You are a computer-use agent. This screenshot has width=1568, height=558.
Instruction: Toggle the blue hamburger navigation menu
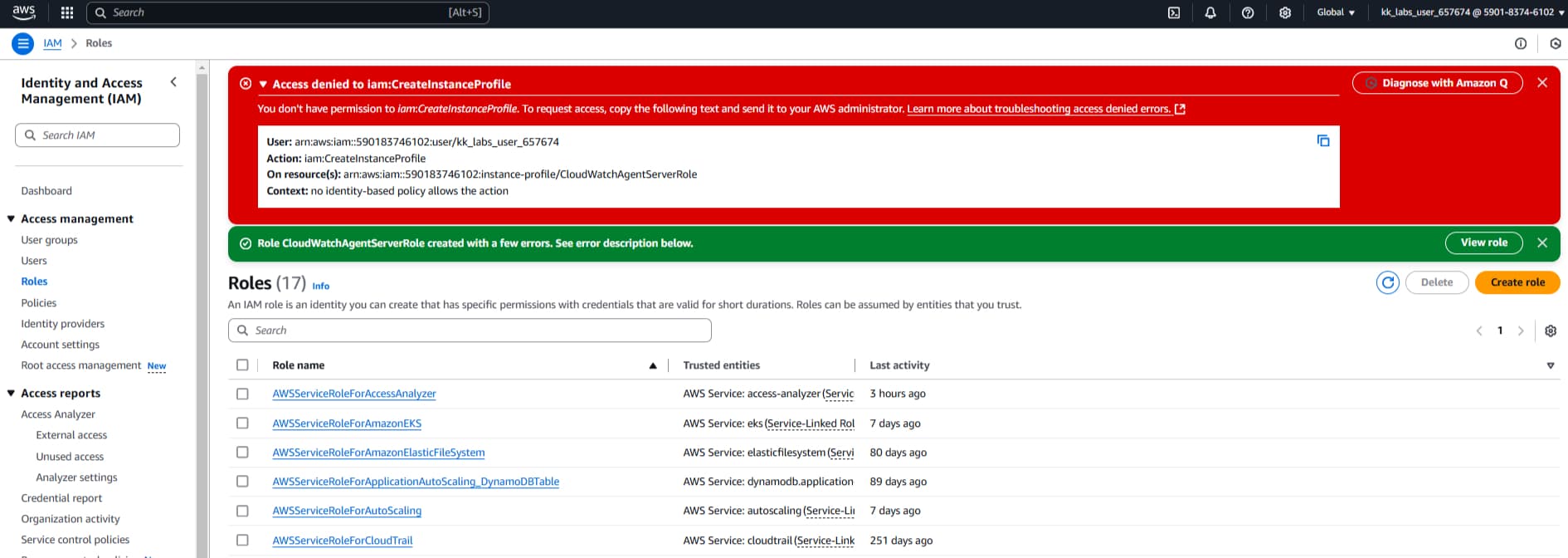(23, 43)
